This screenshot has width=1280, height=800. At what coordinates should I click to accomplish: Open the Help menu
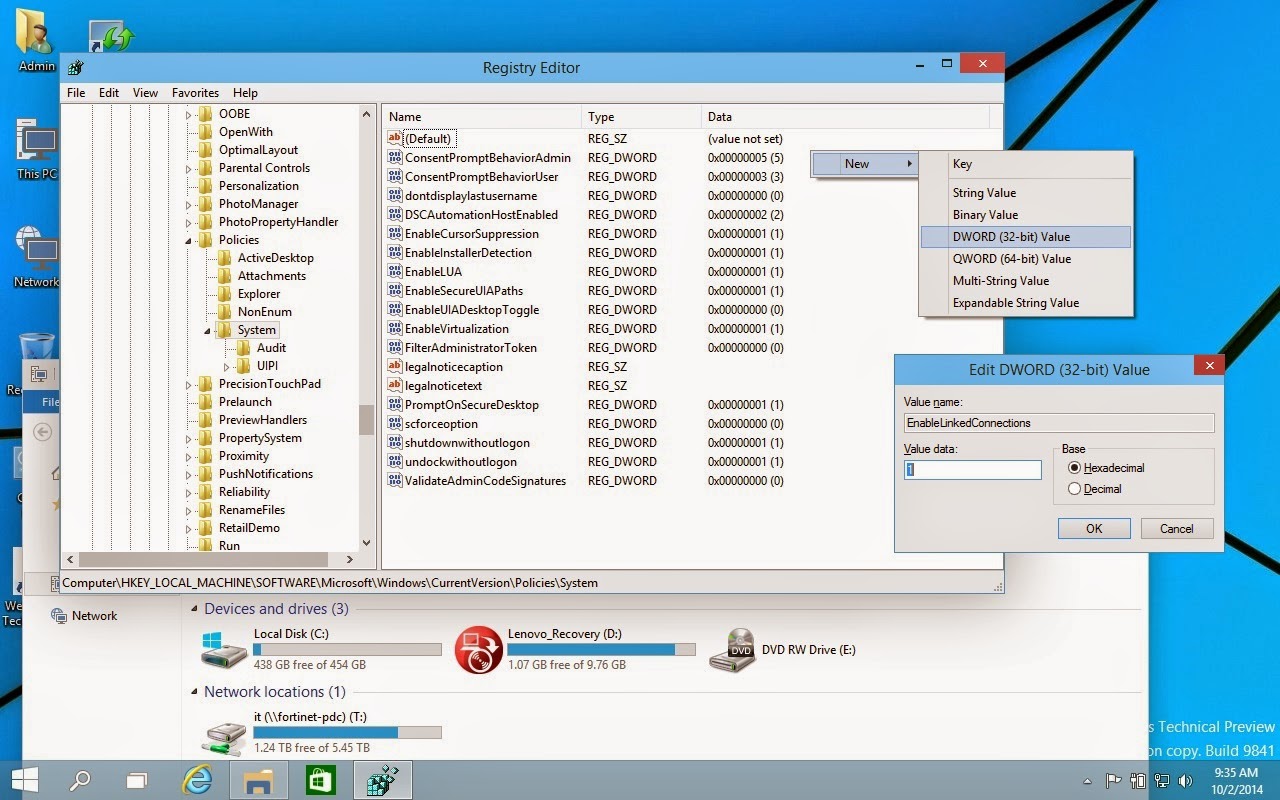[245, 93]
